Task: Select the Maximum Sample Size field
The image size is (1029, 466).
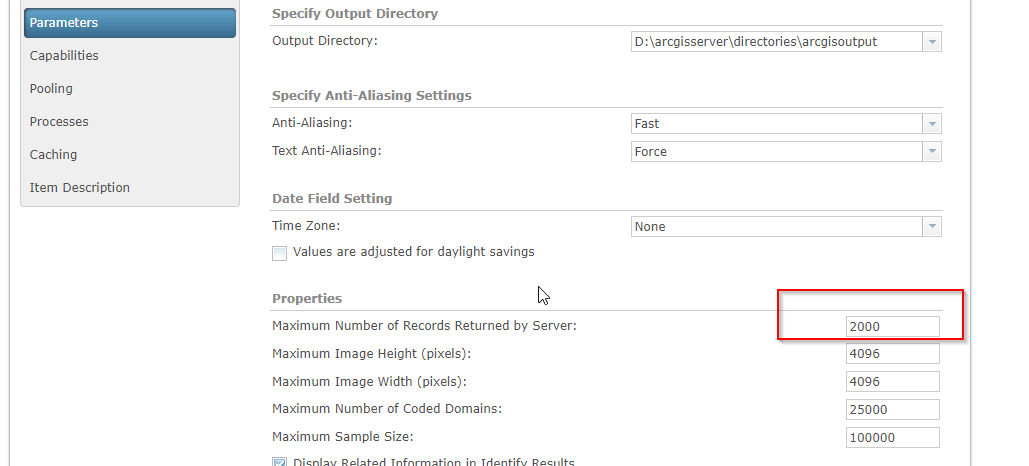Action: click(893, 438)
